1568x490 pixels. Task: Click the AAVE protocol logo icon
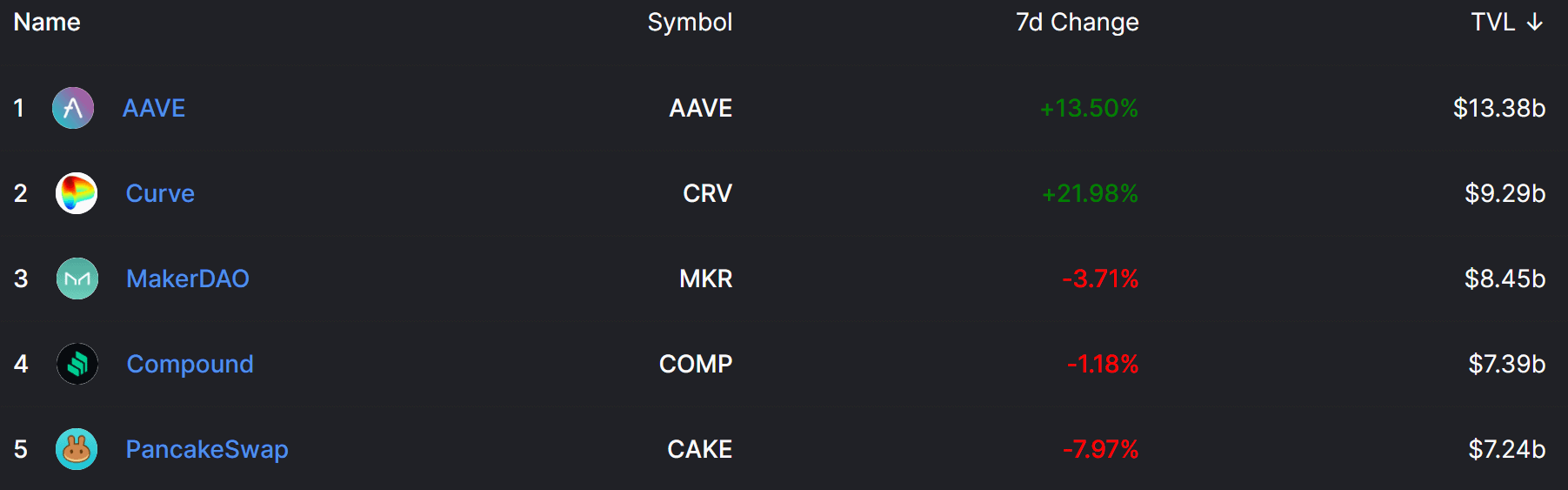pyautogui.click(x=73, y=108)
